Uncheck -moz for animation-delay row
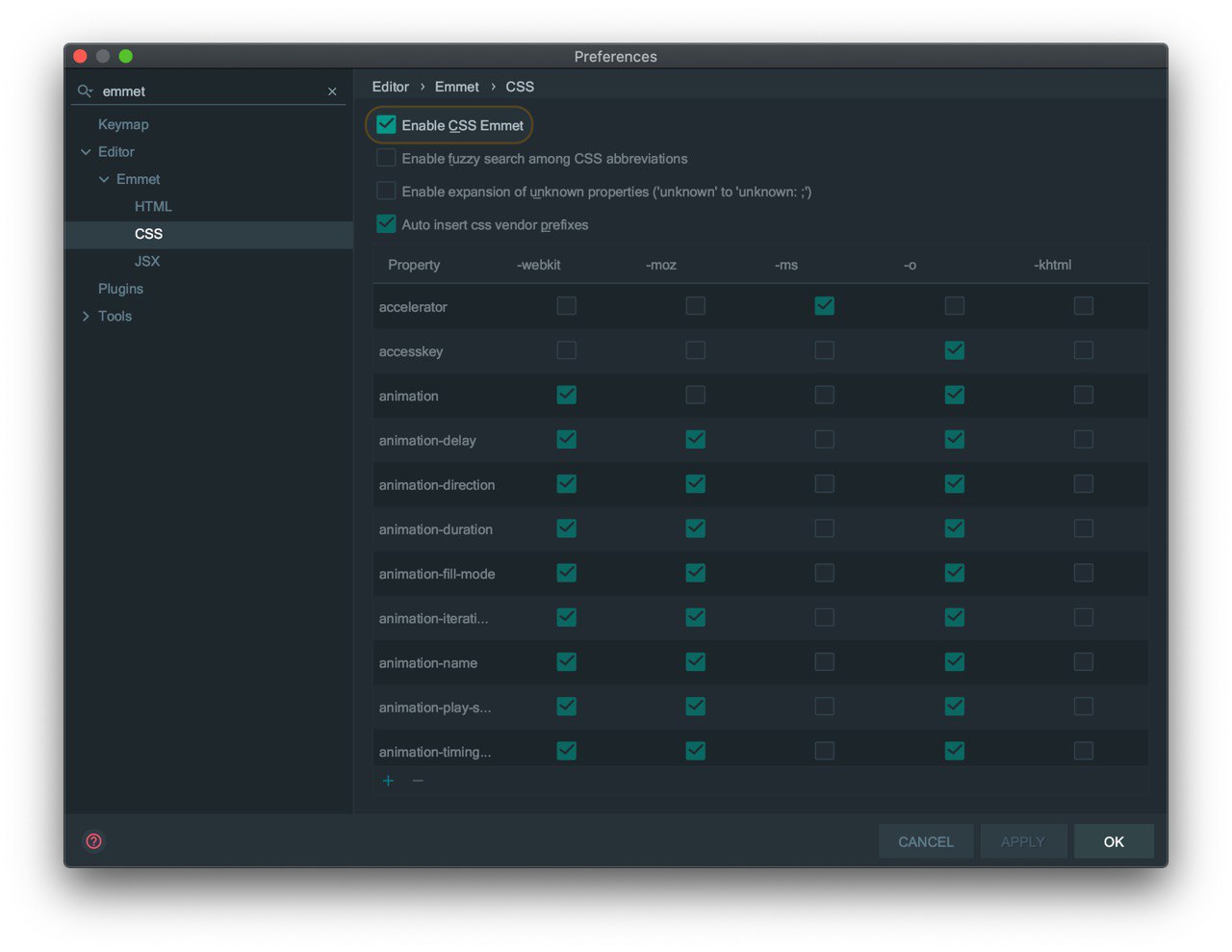 pyautogui.click(x=696, y=439)
